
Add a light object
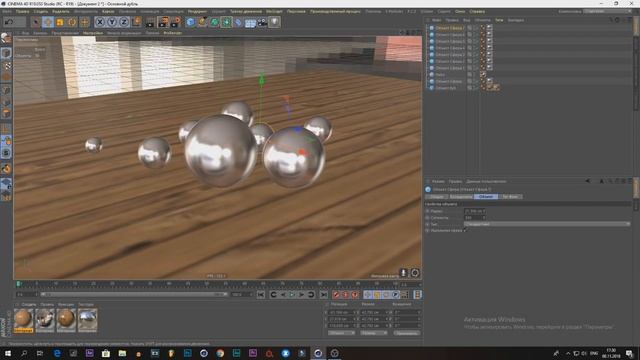pyautogui.click(x=274, y=22)
